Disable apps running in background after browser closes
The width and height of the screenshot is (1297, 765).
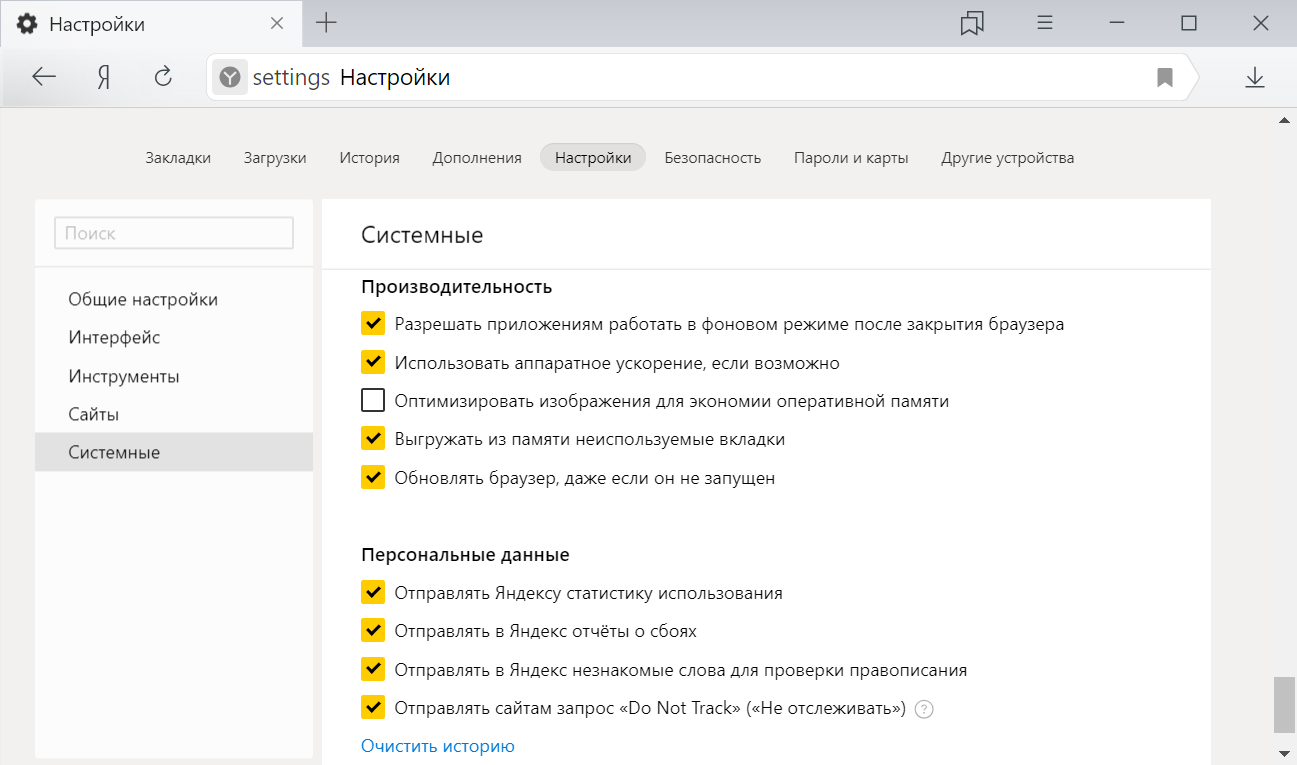pyautogui.click(x=373, y=324)
